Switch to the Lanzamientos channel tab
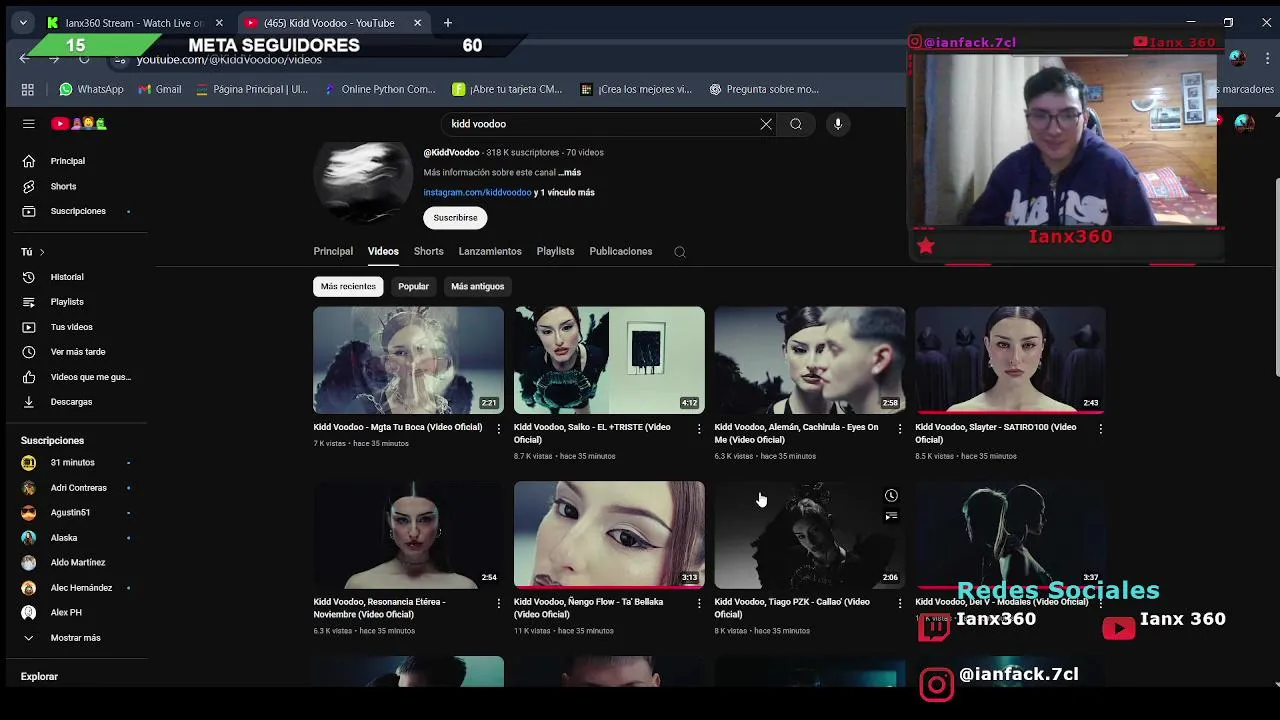 pyautogui.click(x=490, y=251)
